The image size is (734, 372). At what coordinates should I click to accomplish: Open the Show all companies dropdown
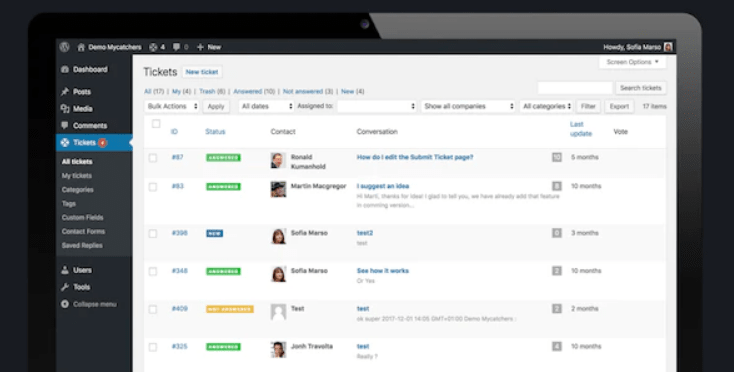[468, 106]
